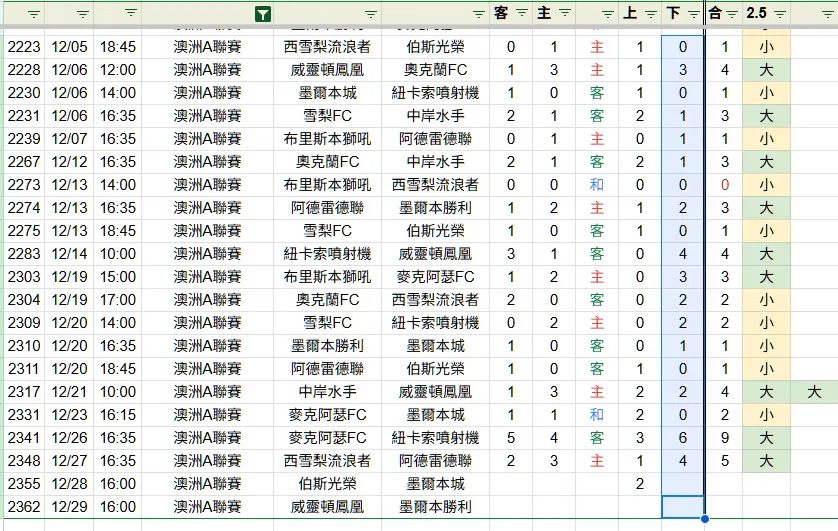The height and width of the screenshot is (531, 838).
Task: Select the green 大 cell in the last column
Action: click(x=813, y=392)
